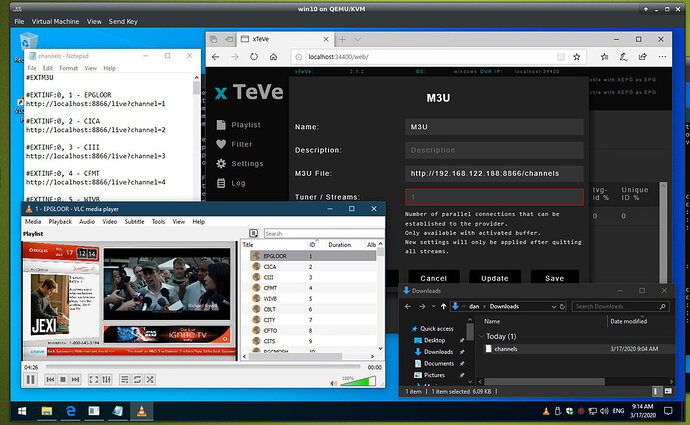The width and height of the screenshot is (690, 425).
Task: Open a new Edge tab
Action: 342,39
